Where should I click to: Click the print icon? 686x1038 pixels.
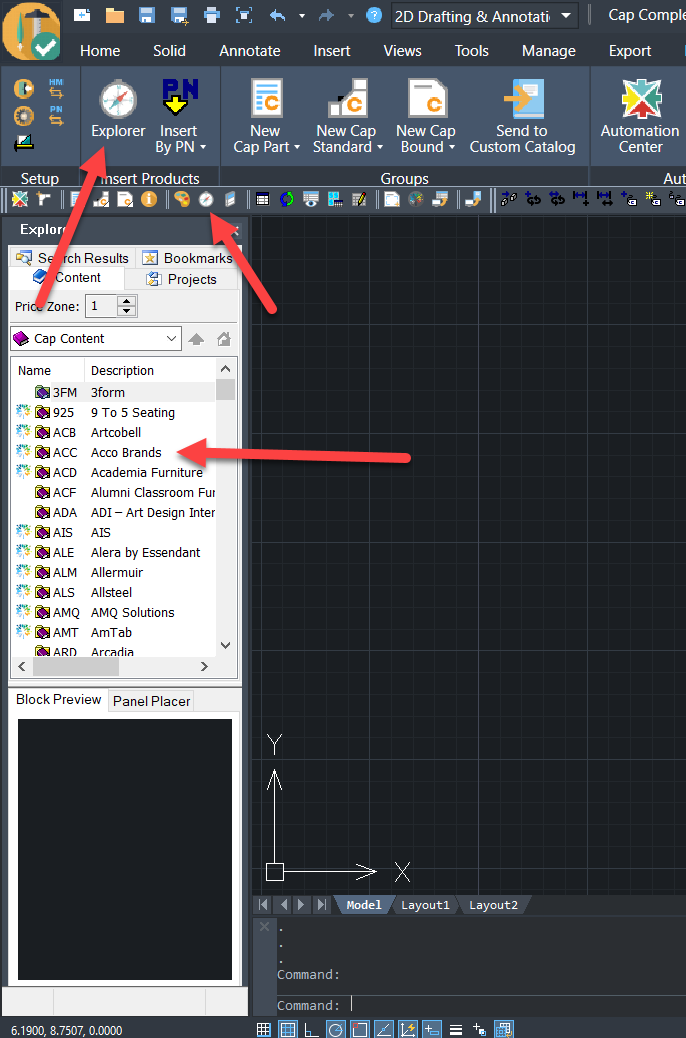point(211,15)
